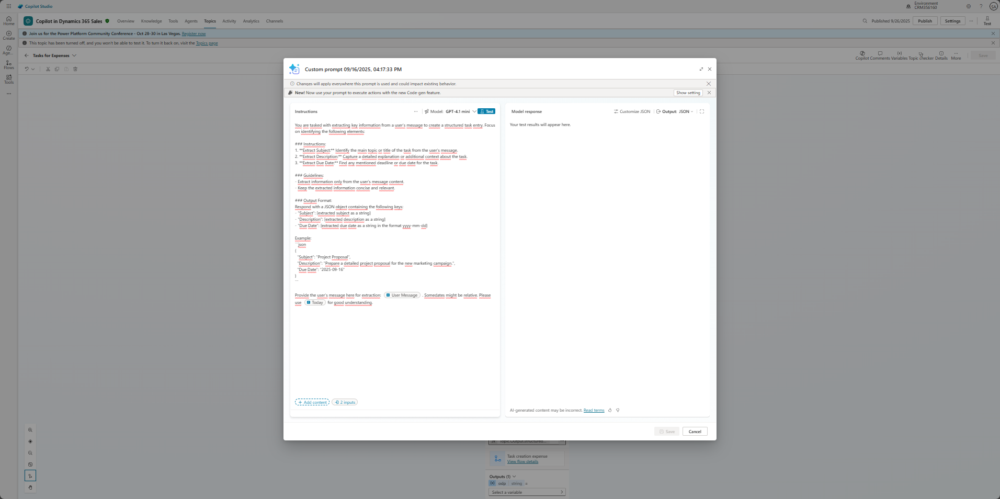The height and width of the screenshot is (499, 1000).
Task: Open the Read terms link
Action: click(593, 410)
